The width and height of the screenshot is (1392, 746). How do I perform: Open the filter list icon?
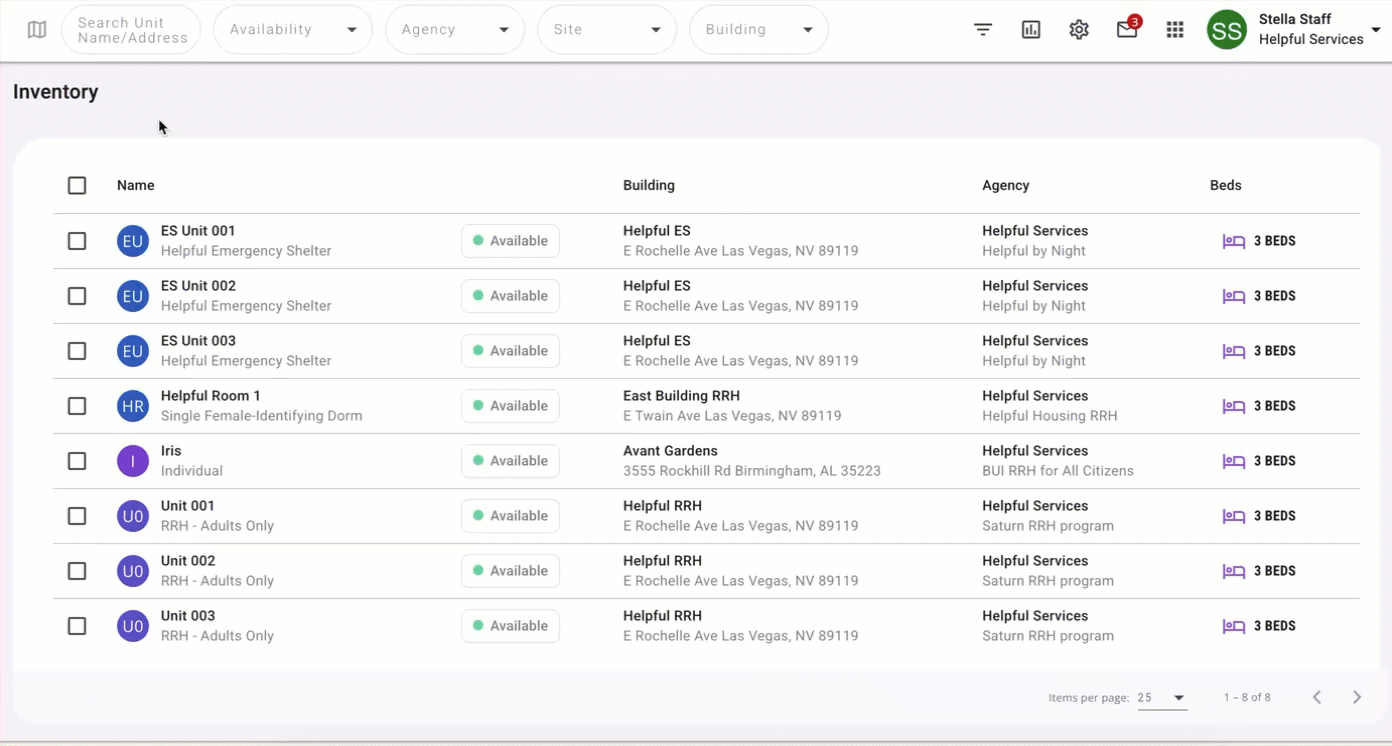(983, 30)
